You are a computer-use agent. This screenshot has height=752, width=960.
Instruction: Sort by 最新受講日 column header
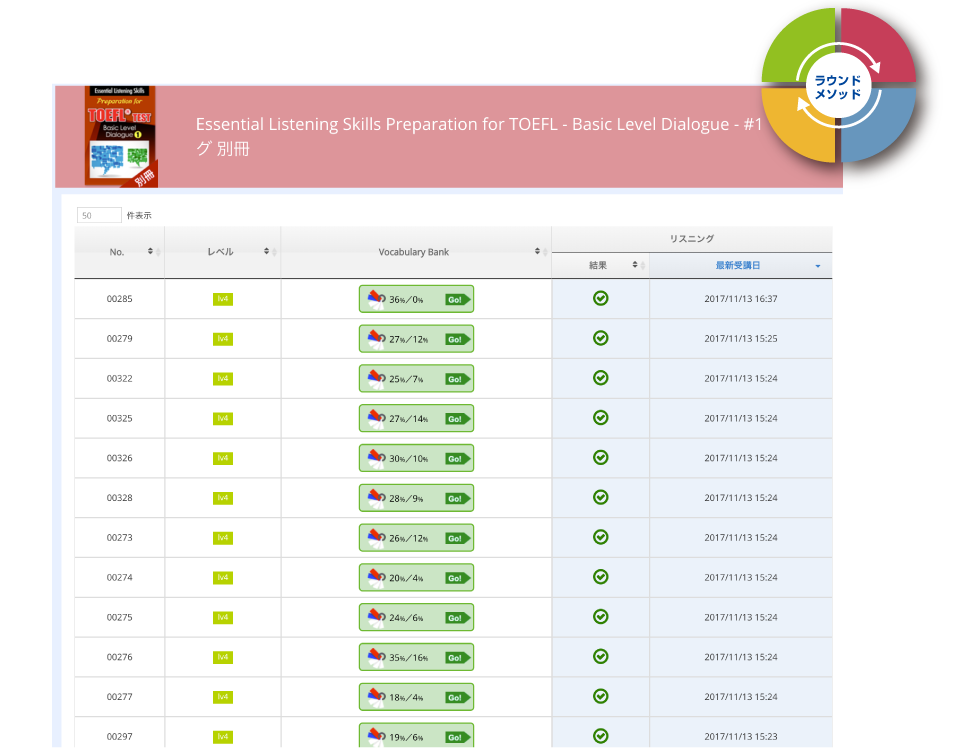(741, 265)
